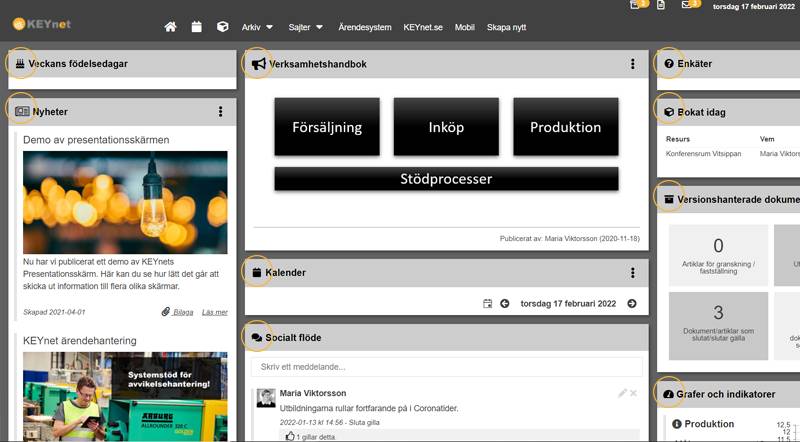
Task: Open Demo av presentationsskärmen news title
Action: pyautogui.click(x=96, y=140)
